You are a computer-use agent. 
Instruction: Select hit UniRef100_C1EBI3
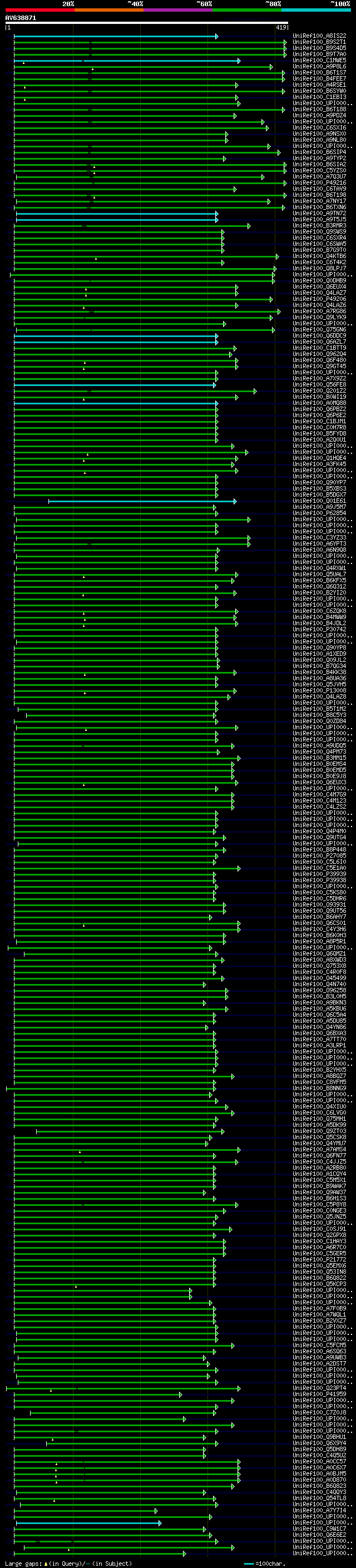pos(319,97)
